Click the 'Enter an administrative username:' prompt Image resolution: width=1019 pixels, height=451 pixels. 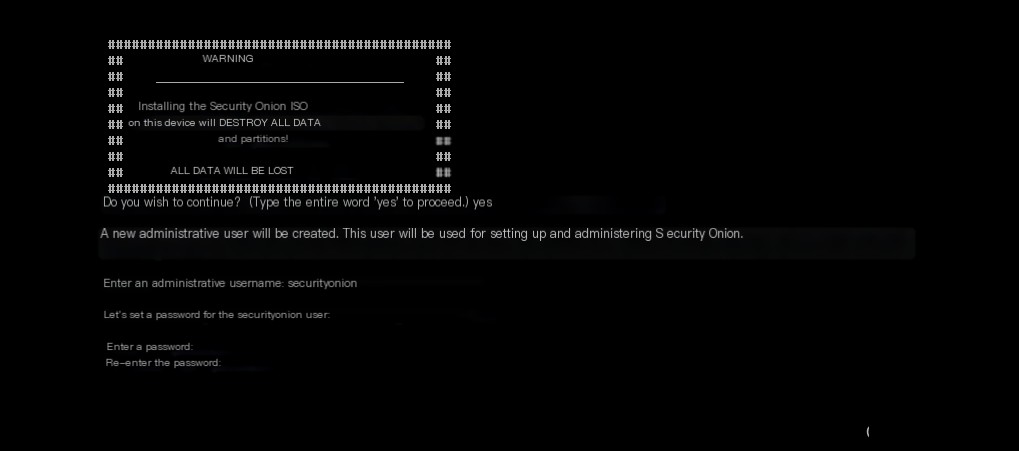point(194,283)
